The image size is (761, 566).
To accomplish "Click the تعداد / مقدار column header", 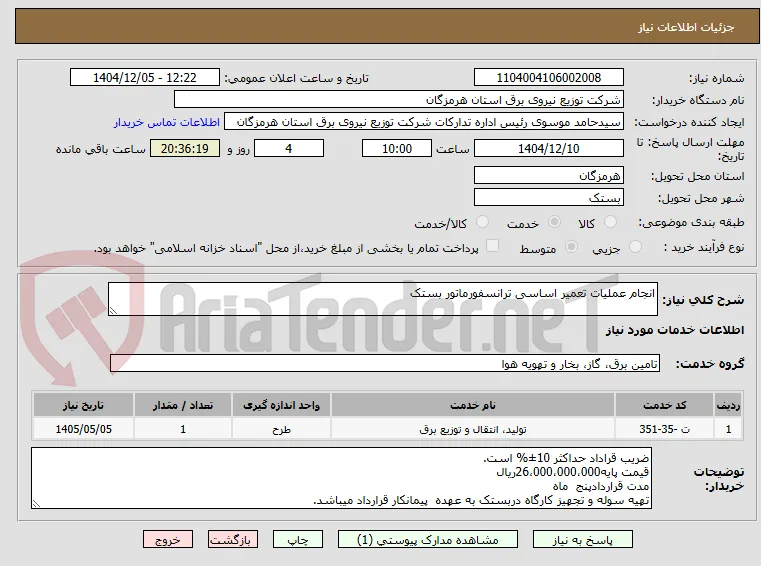I will coord(183,405).
